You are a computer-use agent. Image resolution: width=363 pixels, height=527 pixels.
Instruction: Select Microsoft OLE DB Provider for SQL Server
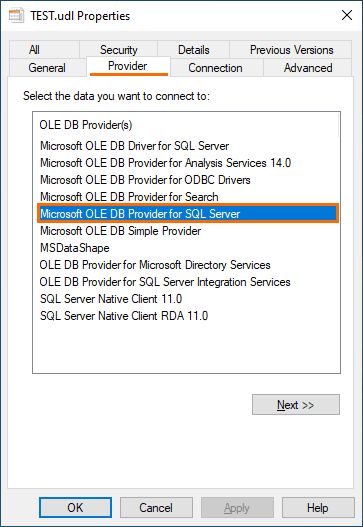tap(188, 214)
